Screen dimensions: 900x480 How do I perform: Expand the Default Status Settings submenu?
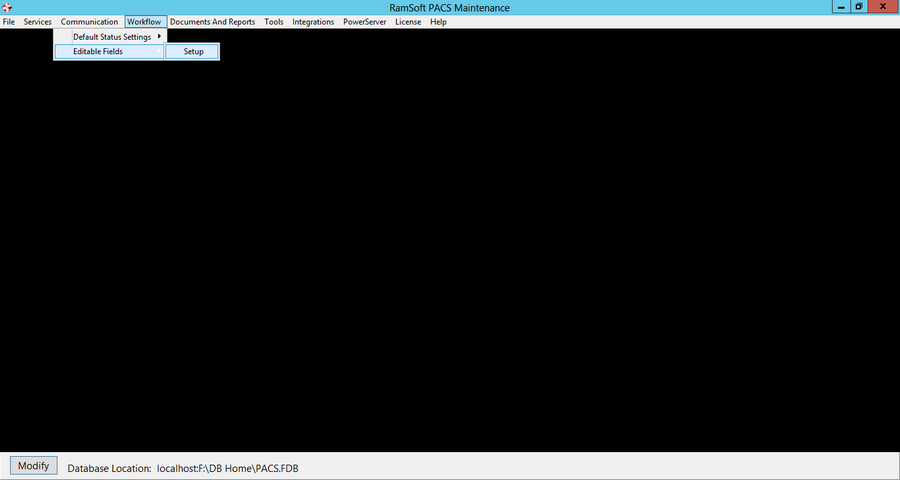pyautogui.click(x=112, y=37)
